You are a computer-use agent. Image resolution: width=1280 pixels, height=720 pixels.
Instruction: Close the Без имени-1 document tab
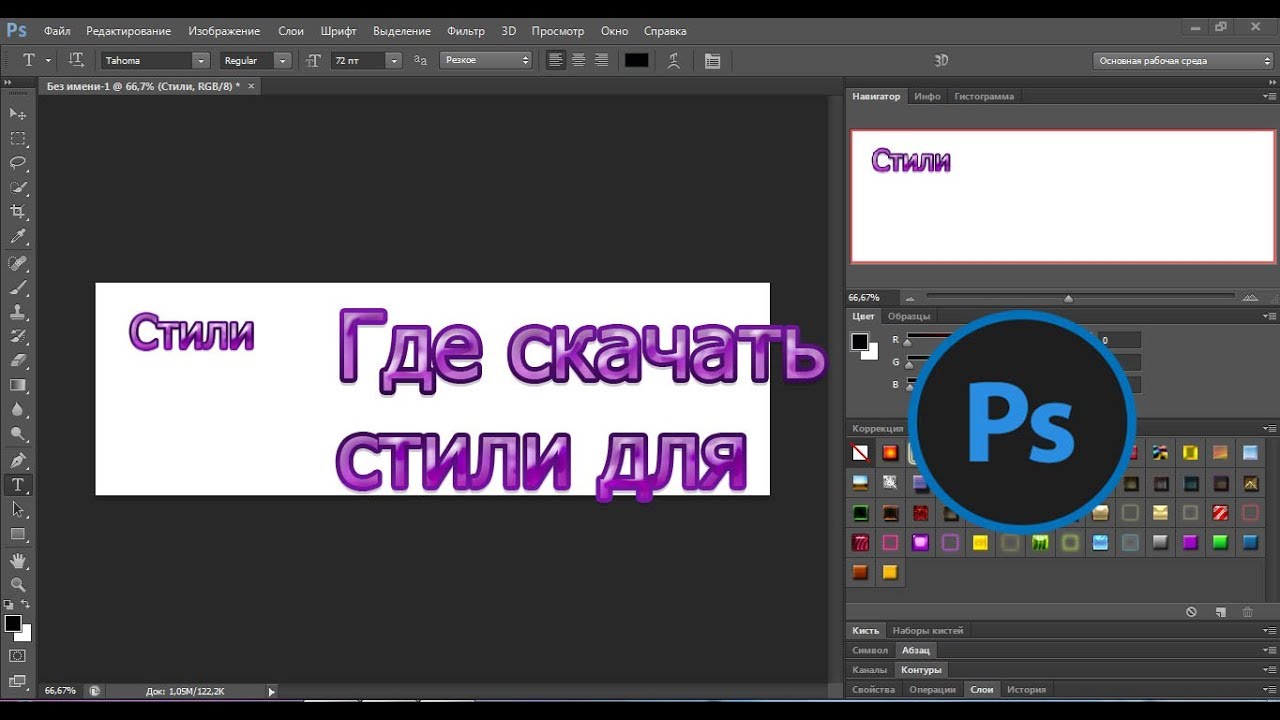[x=251, y=86]
